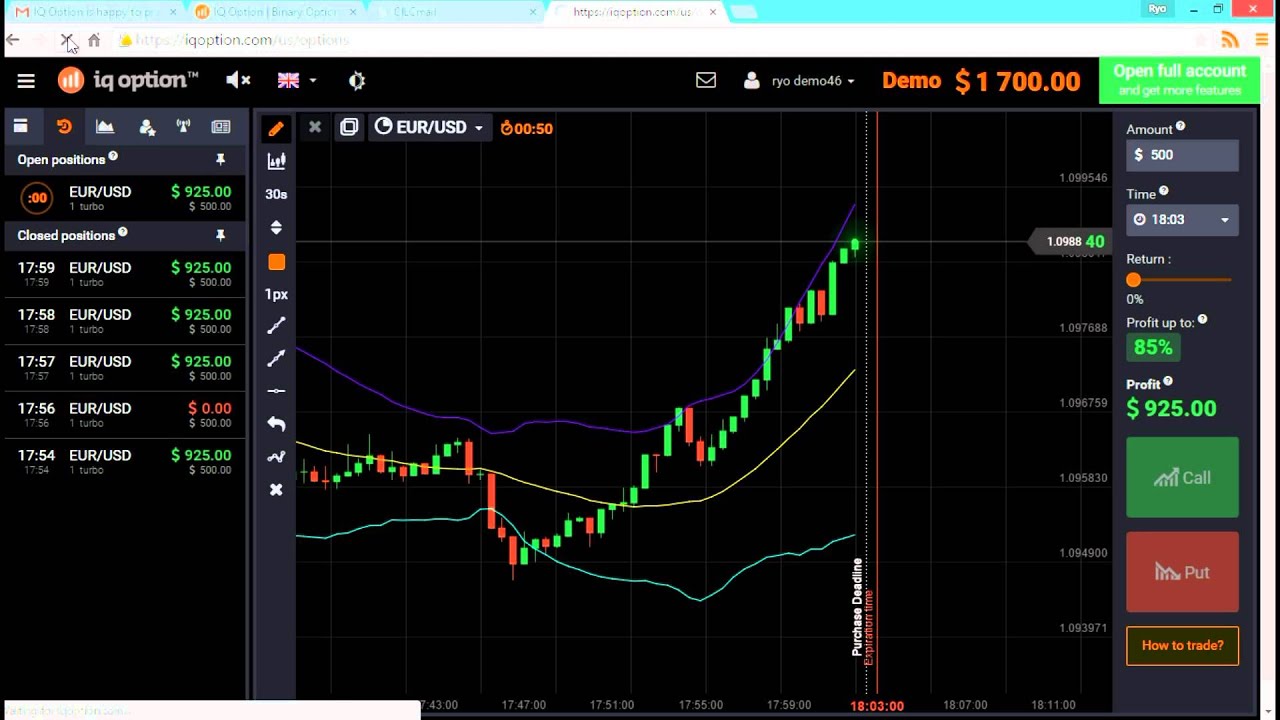
Task: Open the broadcast signal tab
Action: click(183, 126)
